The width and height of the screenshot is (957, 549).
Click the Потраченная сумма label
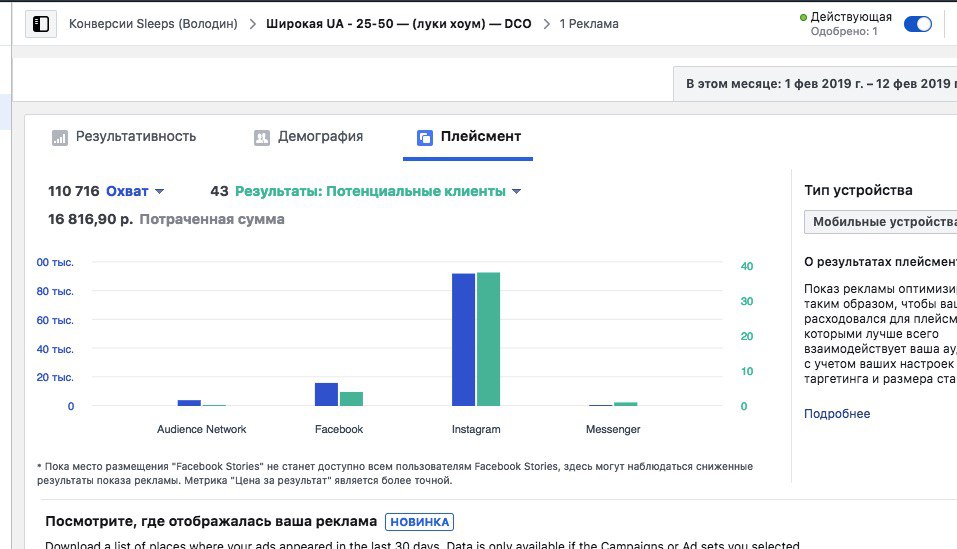[212, 219]
